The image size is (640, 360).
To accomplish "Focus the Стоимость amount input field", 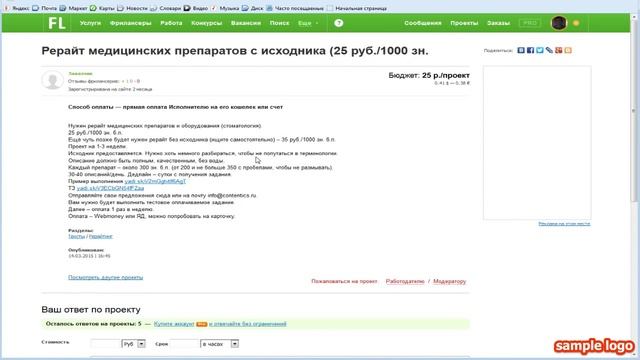I will pos(106,344).
